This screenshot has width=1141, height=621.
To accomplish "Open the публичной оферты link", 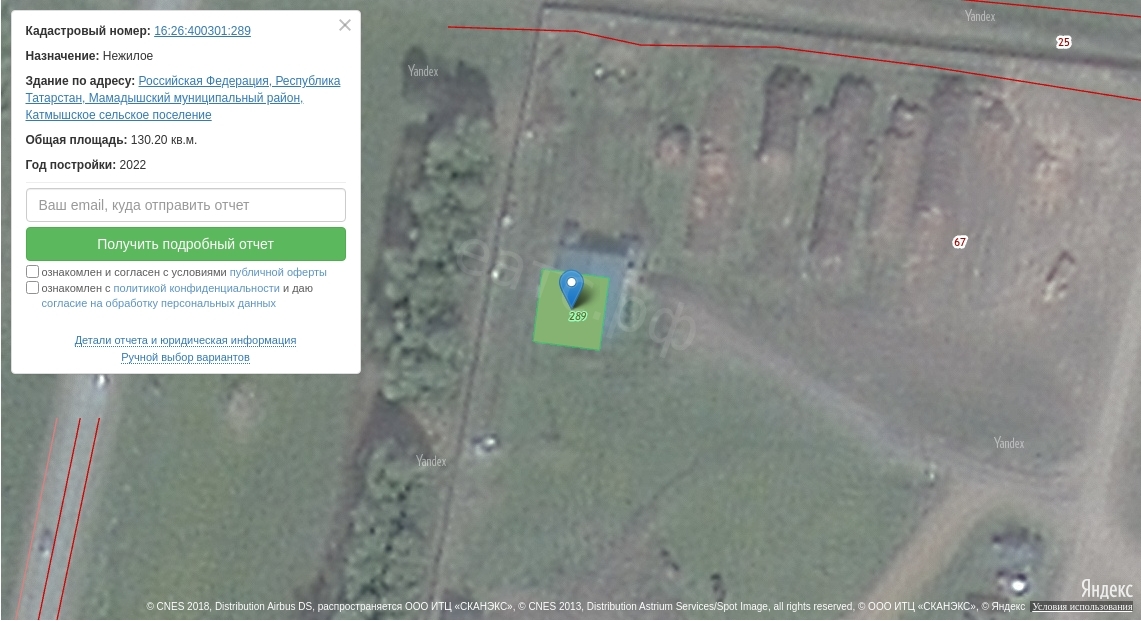I will pos(278,272).
